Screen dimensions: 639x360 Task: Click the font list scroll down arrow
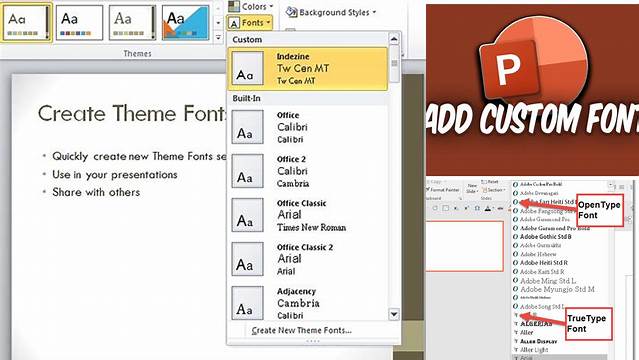[x=394, y=314]
